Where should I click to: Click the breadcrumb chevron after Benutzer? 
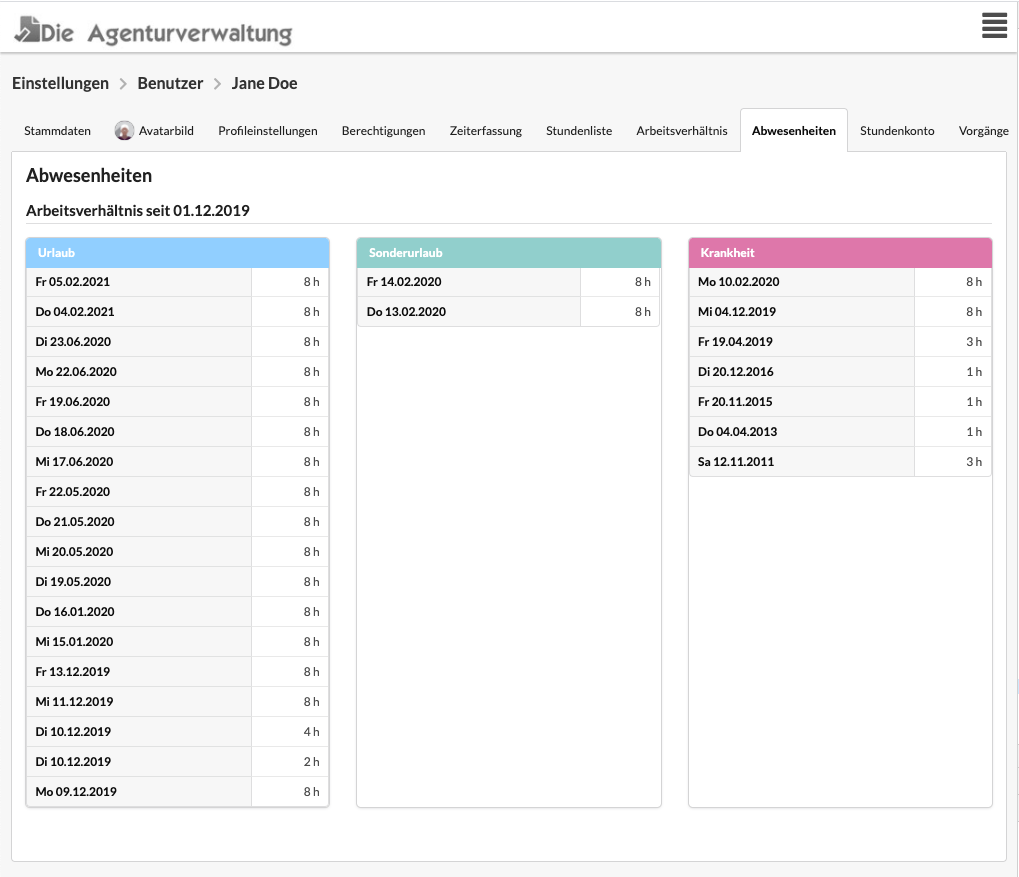(217, 84)
